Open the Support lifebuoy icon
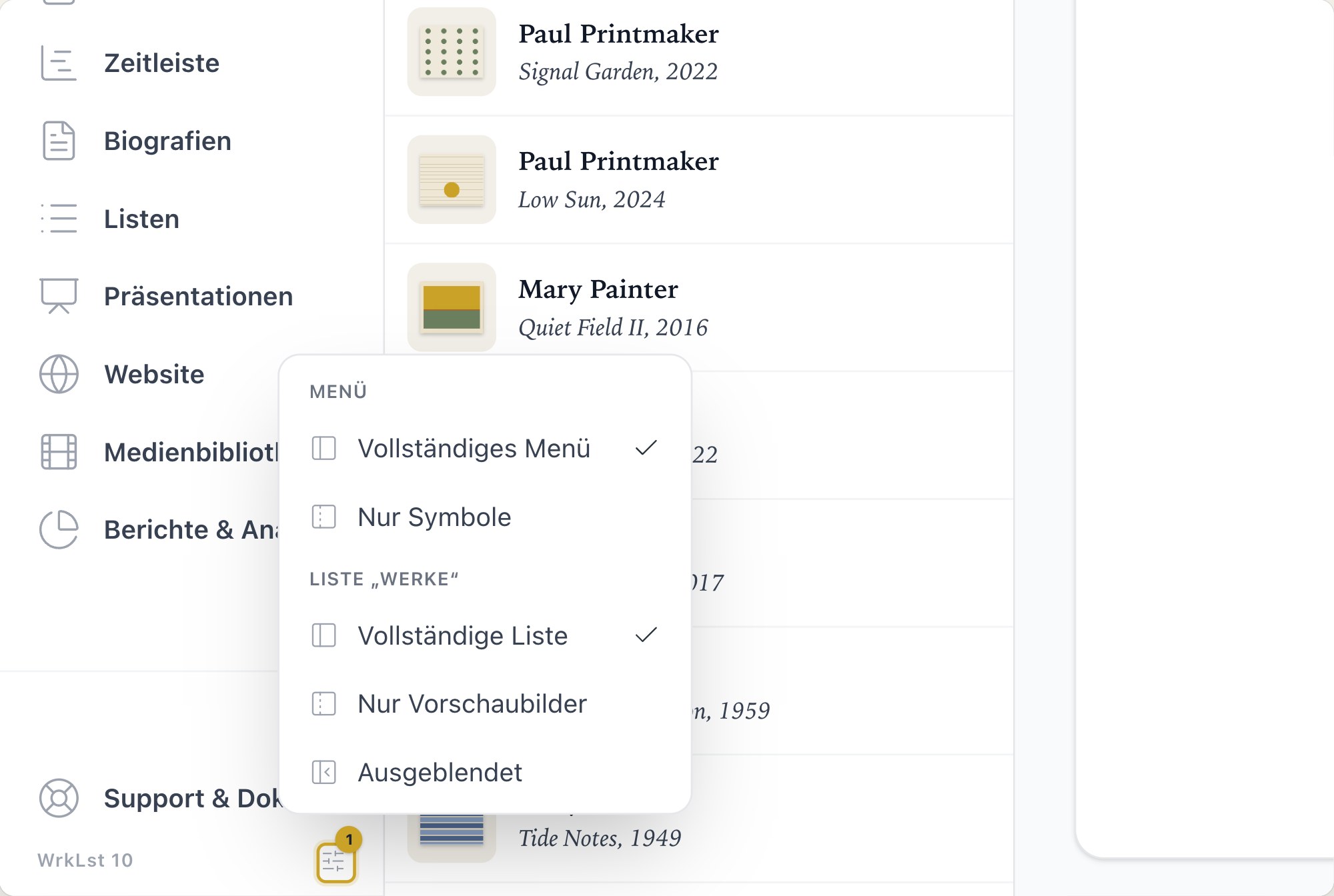The image size is (1334, 896). point(59,798)
